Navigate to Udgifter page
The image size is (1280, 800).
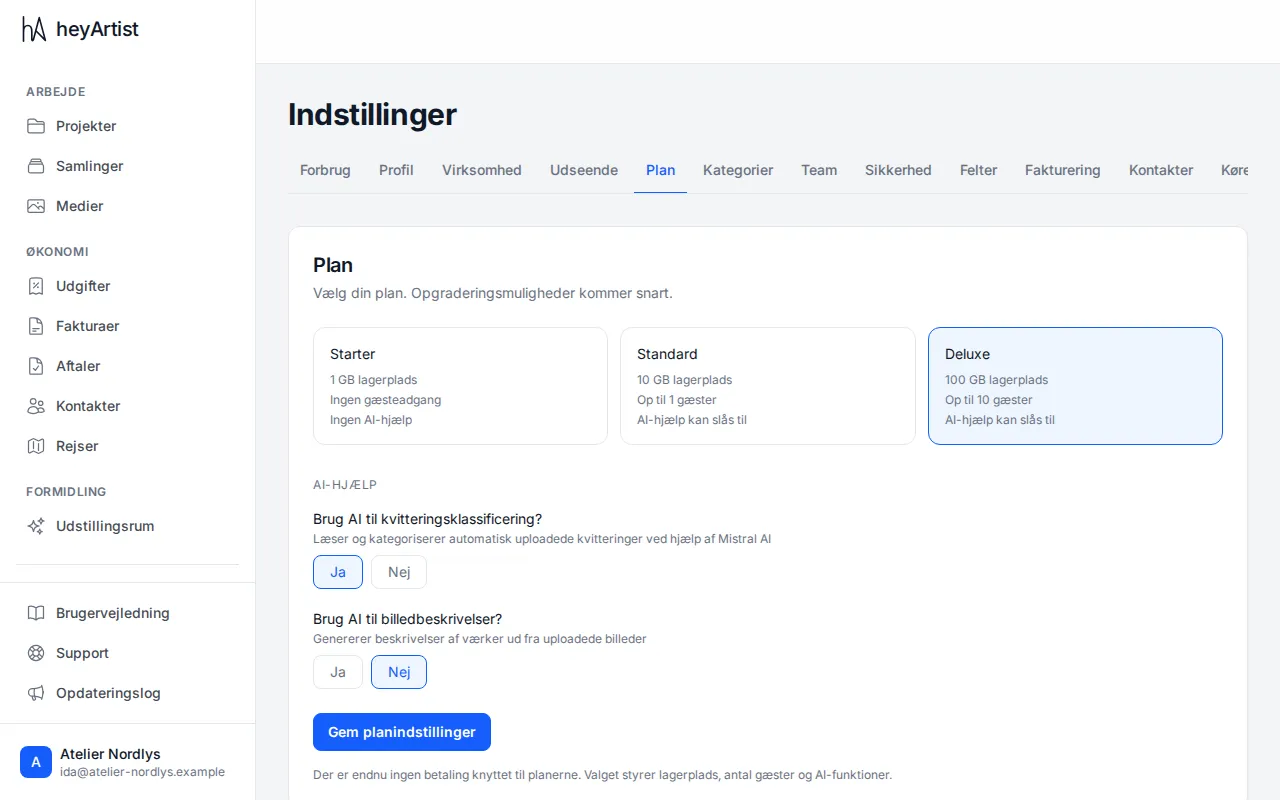(128, 286)
